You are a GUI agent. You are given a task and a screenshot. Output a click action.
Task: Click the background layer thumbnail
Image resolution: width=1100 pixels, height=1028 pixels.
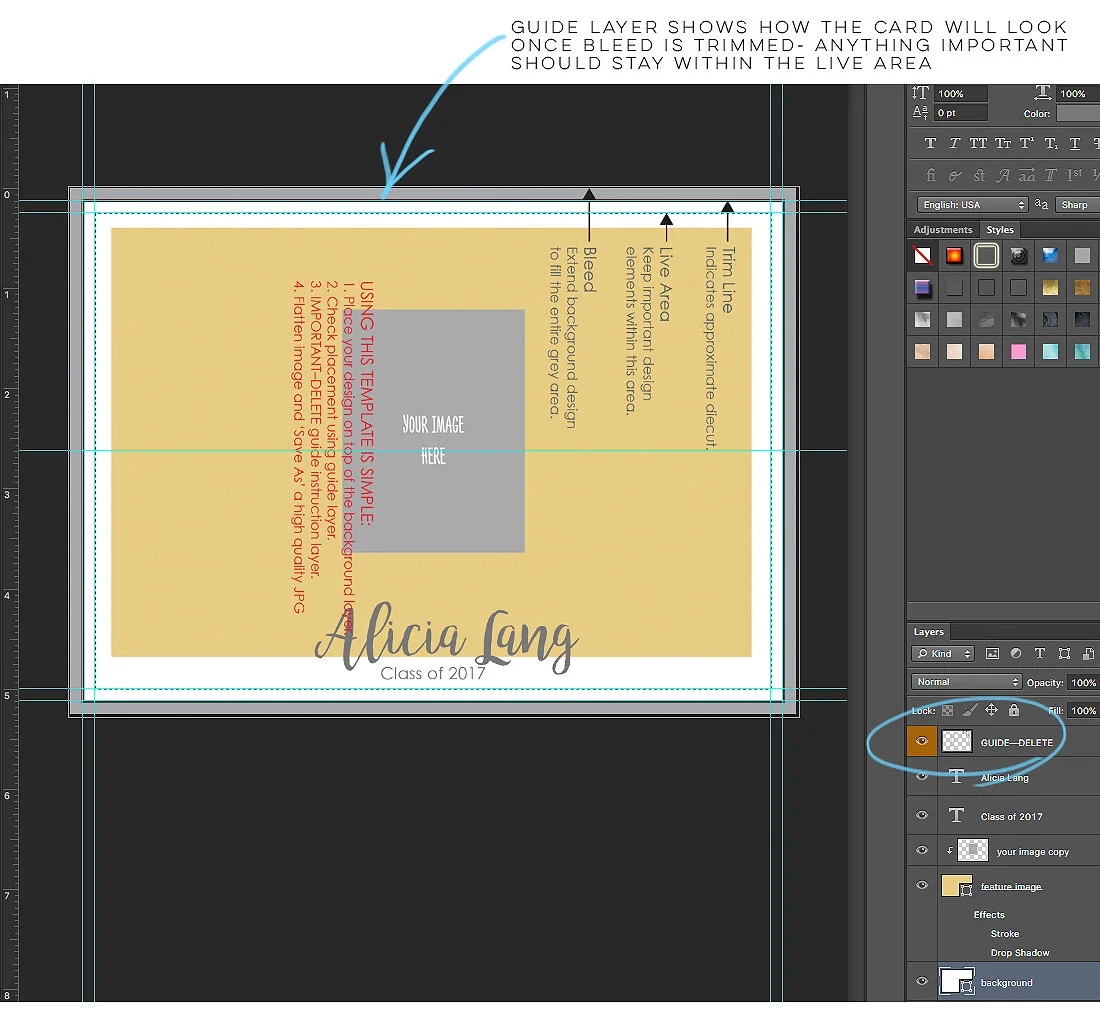coord(956,981)
